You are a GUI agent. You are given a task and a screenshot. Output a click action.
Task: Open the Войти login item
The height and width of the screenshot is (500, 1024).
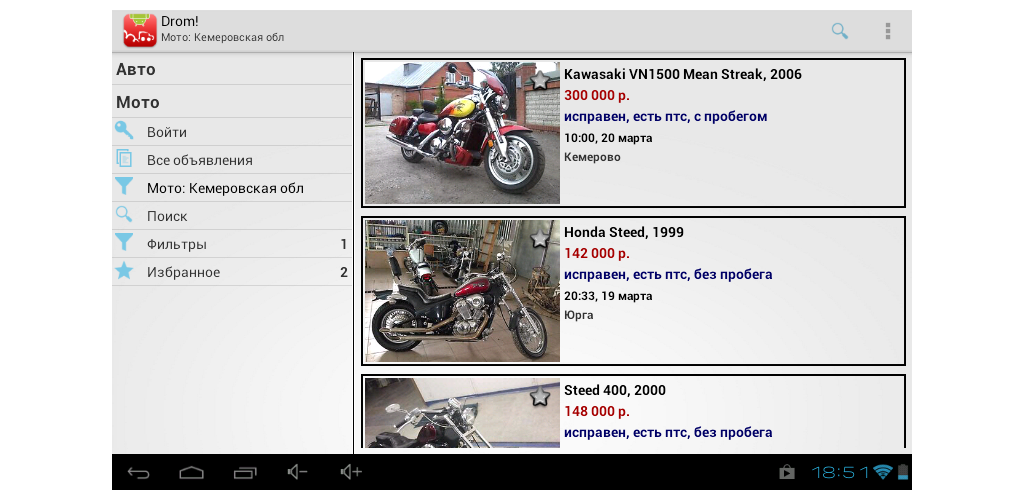(232, 132)
